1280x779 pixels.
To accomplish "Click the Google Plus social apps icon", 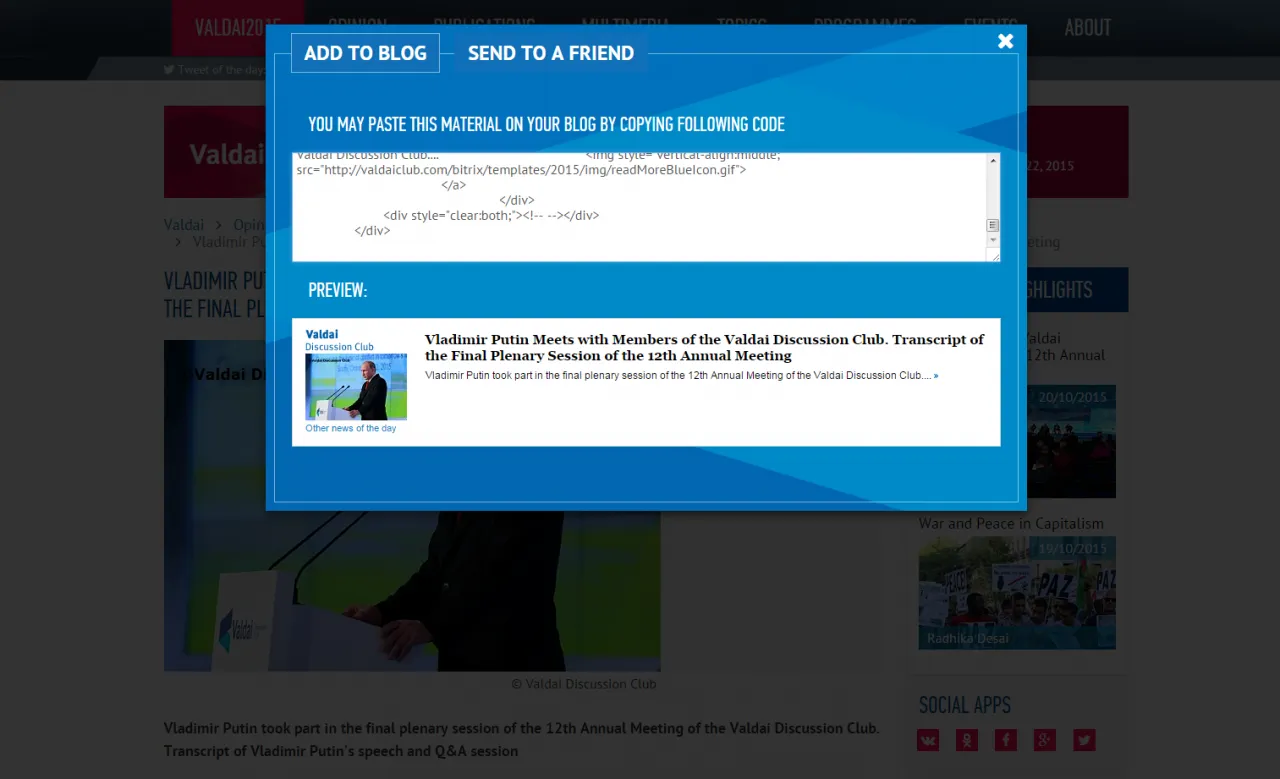I will (1045, 740).
